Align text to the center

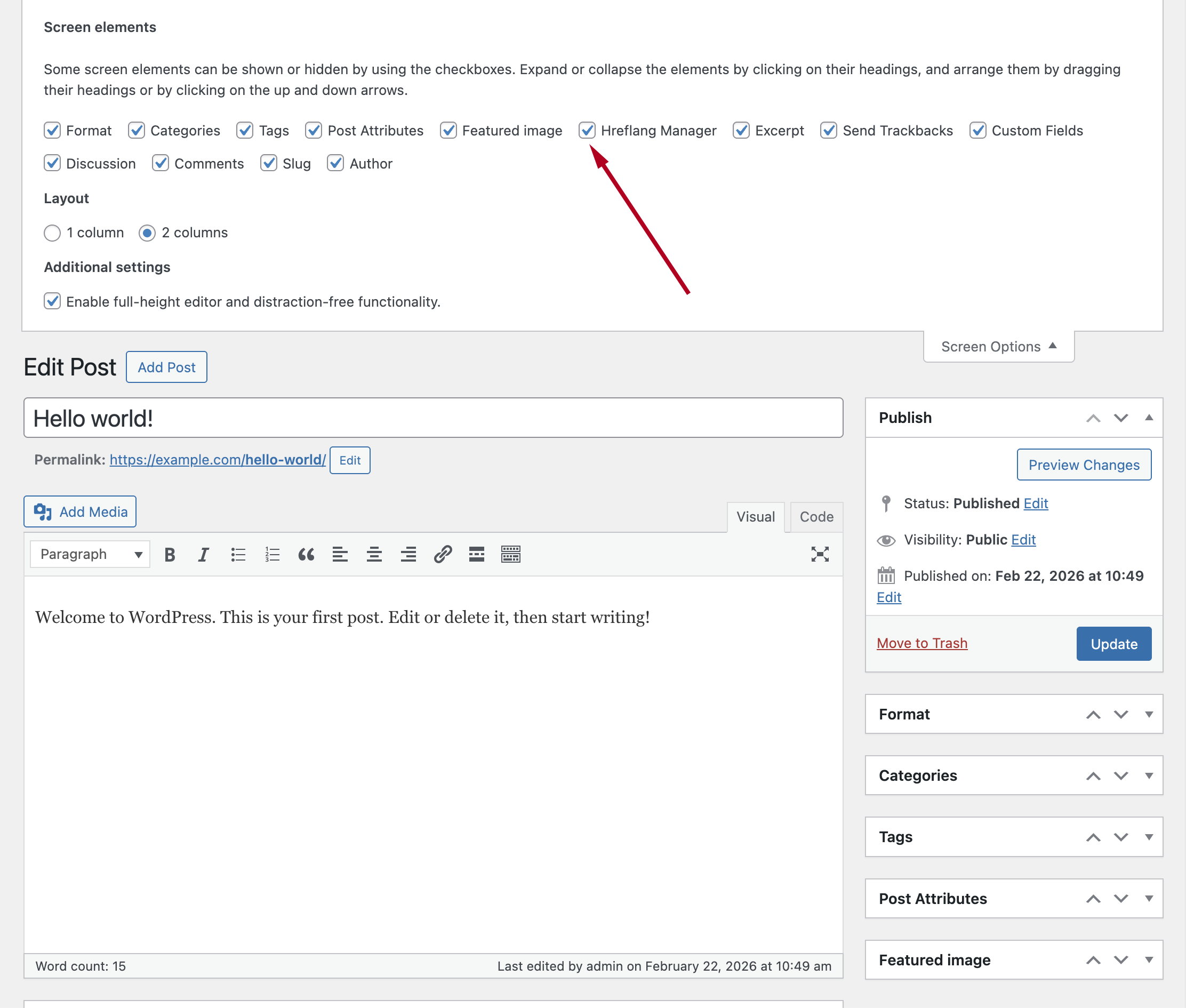point(374,554)
